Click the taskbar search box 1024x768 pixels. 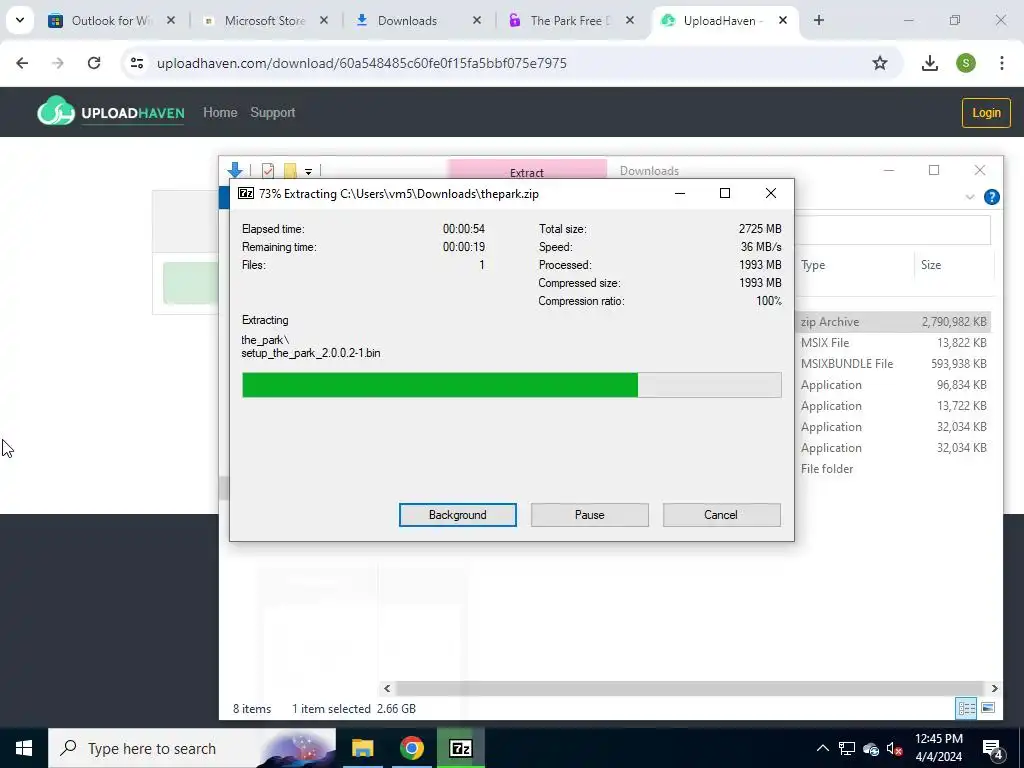192,748
